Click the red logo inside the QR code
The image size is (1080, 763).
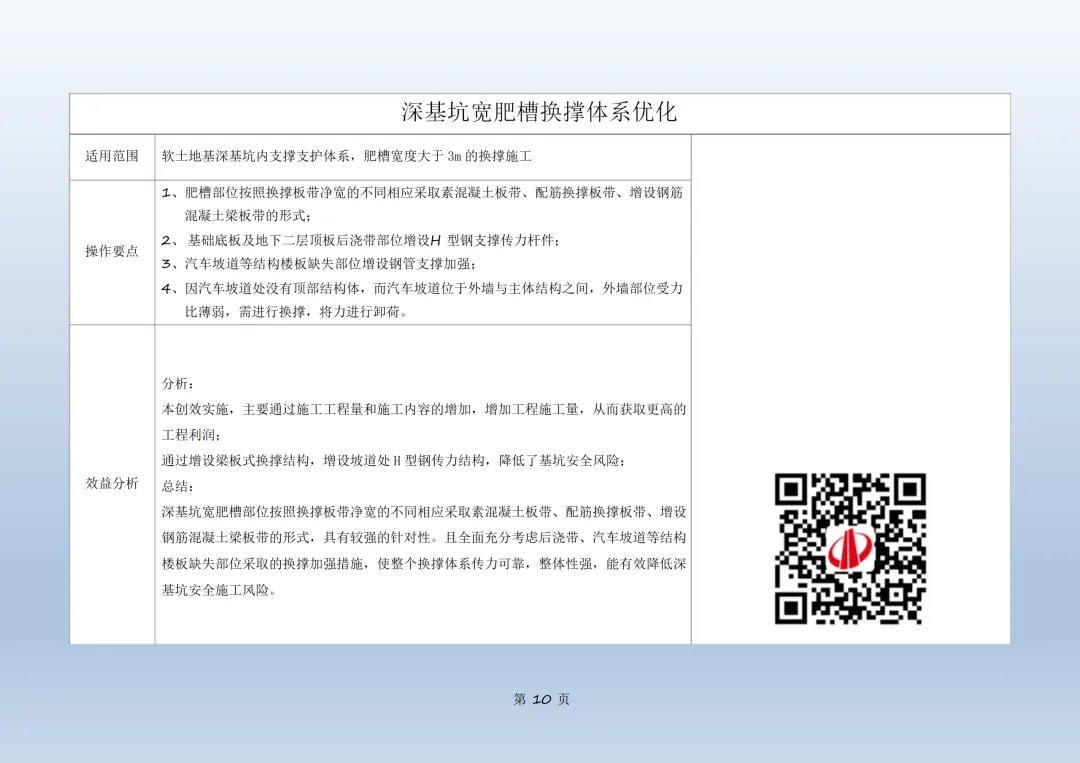pyautogui.click(x=850, y=550)
